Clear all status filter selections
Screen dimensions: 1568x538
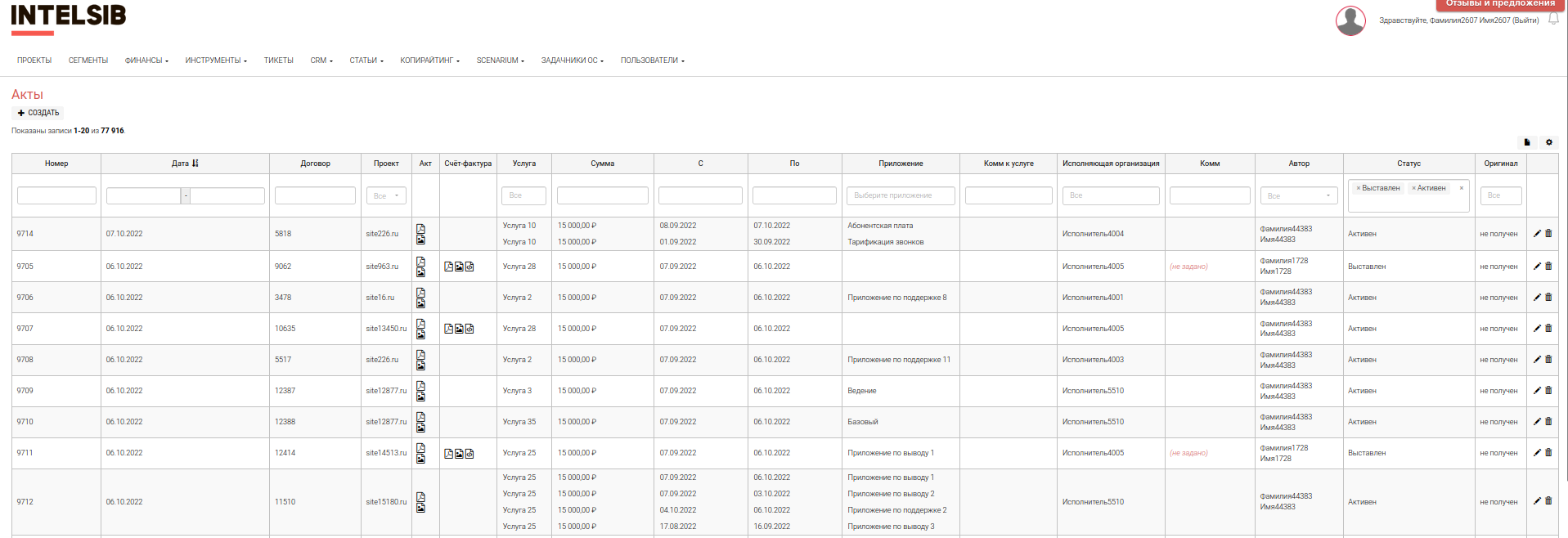coord(1462,188)
